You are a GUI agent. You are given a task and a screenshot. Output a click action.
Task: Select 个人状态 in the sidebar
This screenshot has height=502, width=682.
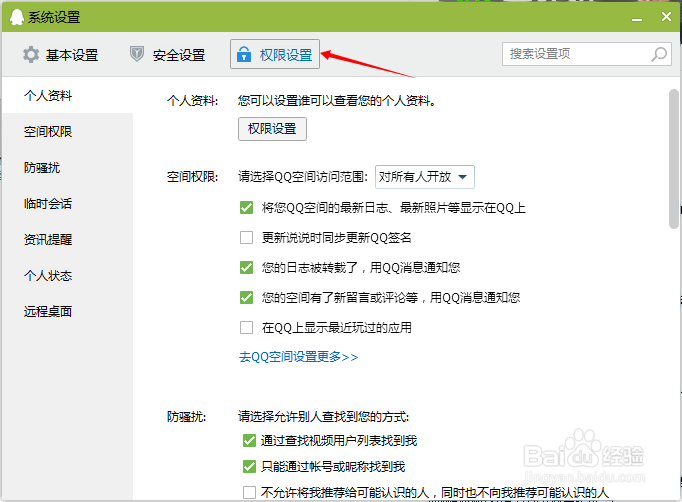(67, 275)
